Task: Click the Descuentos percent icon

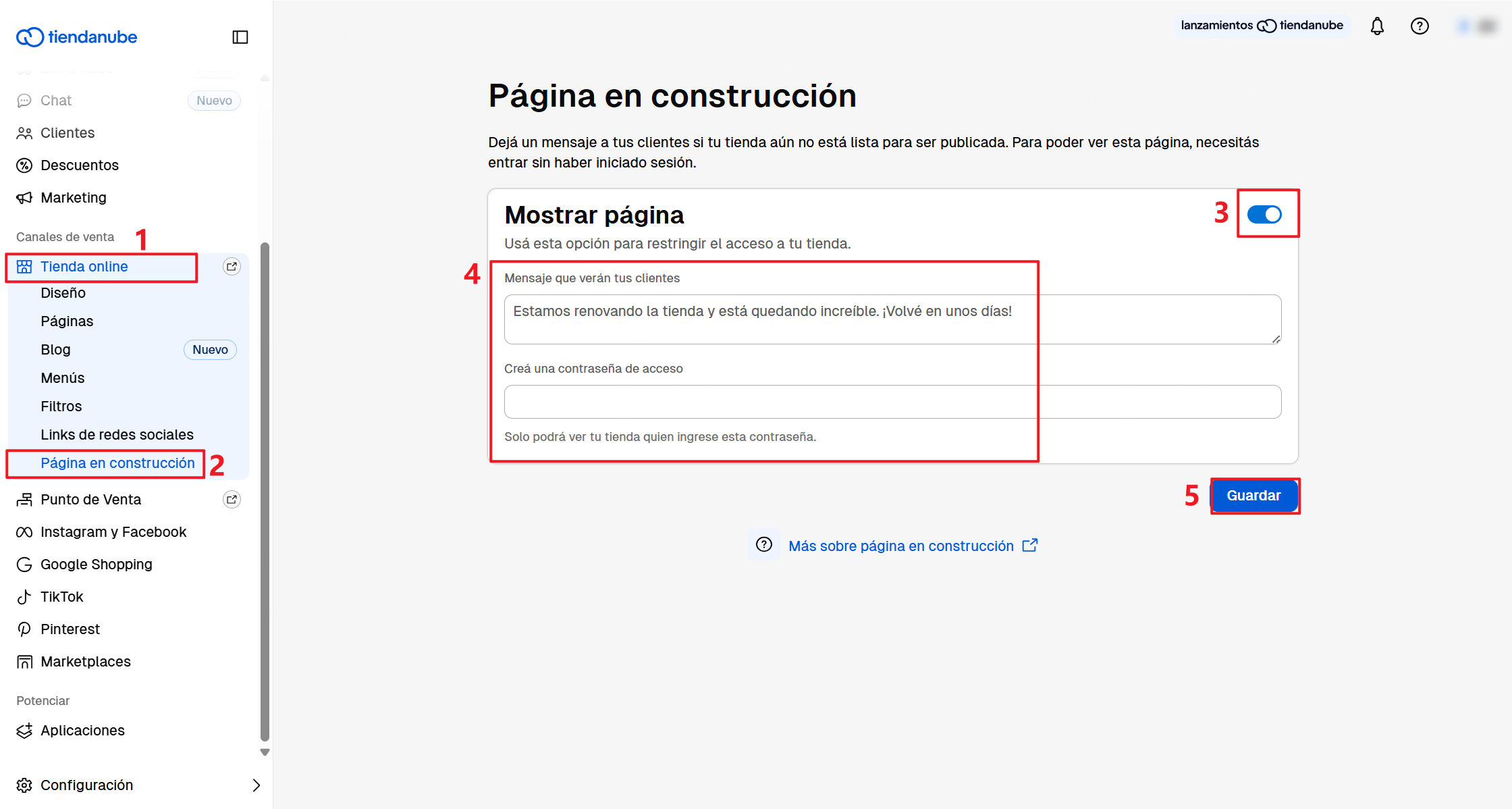Action: pos(25,165)
